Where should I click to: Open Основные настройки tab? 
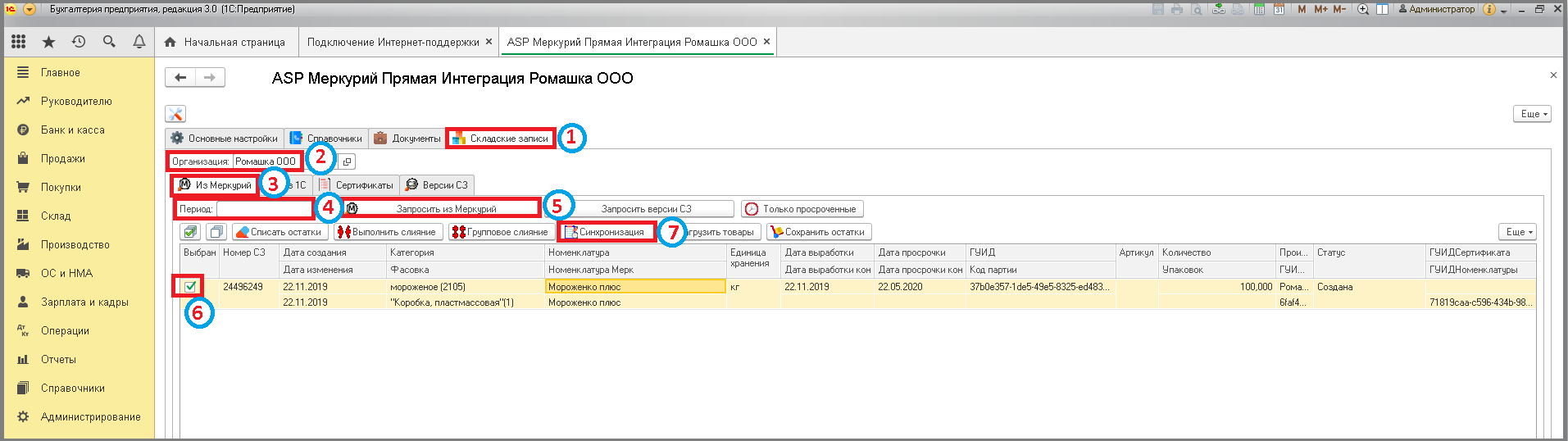pyautogui.click(x=225, y=138)
